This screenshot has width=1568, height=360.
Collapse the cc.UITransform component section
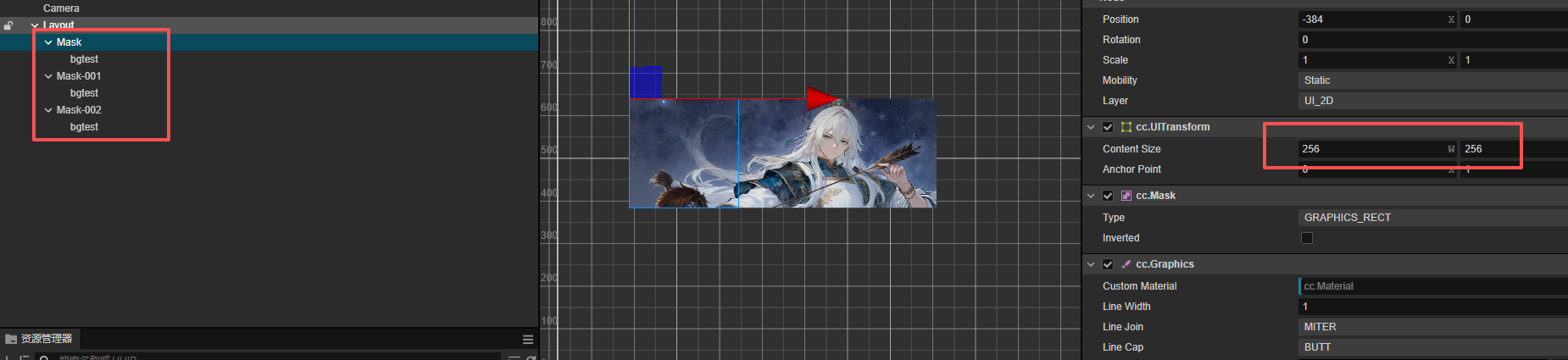click(1091, 127)
